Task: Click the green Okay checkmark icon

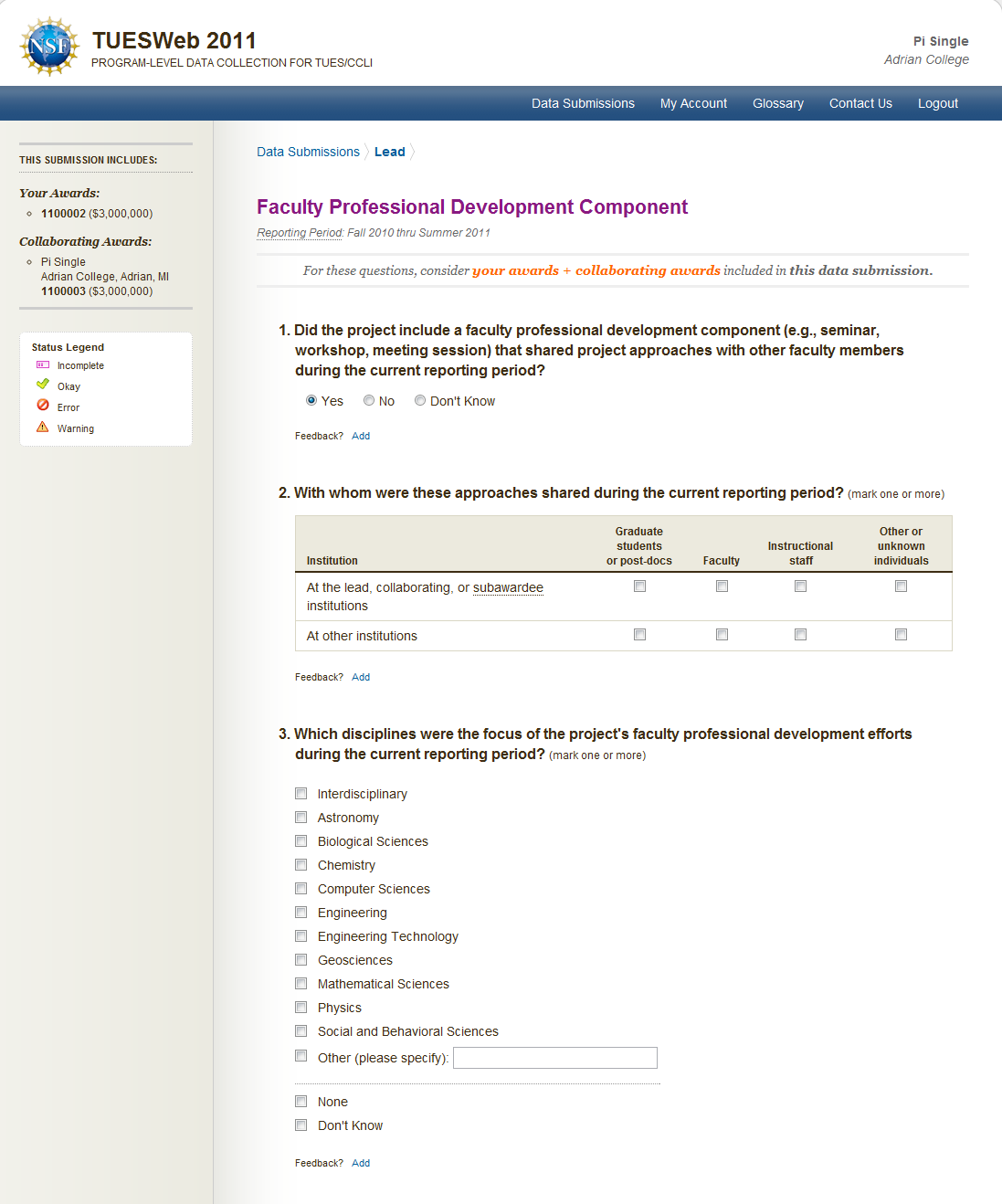Action: coord(43,385)
